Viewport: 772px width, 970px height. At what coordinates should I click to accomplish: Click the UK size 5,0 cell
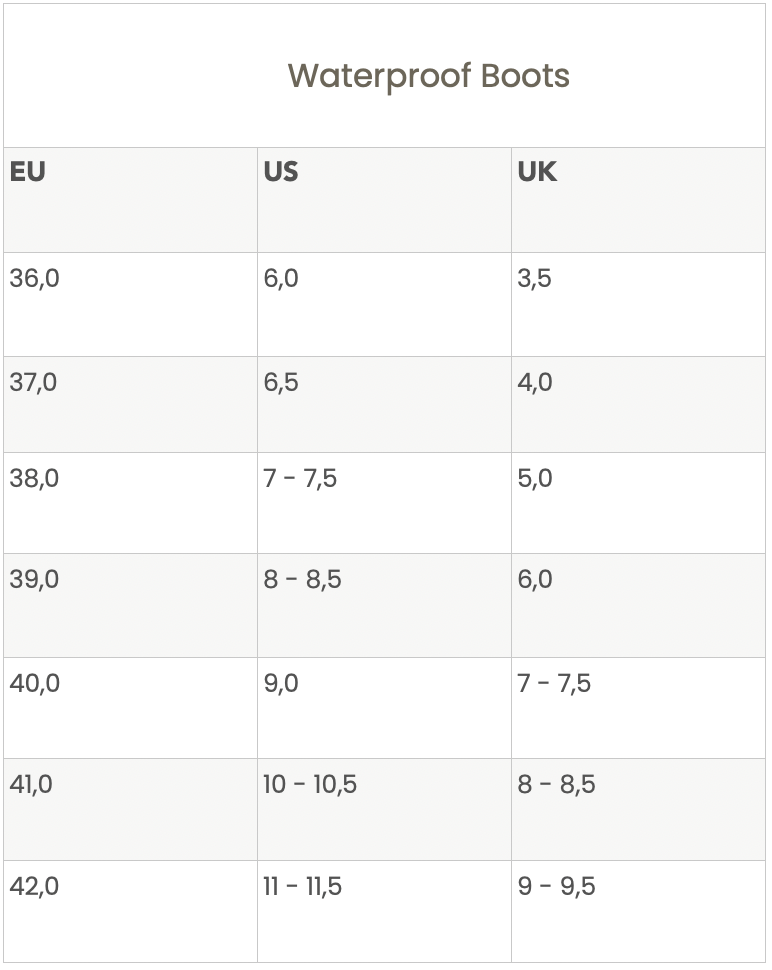tap(535, 478)
